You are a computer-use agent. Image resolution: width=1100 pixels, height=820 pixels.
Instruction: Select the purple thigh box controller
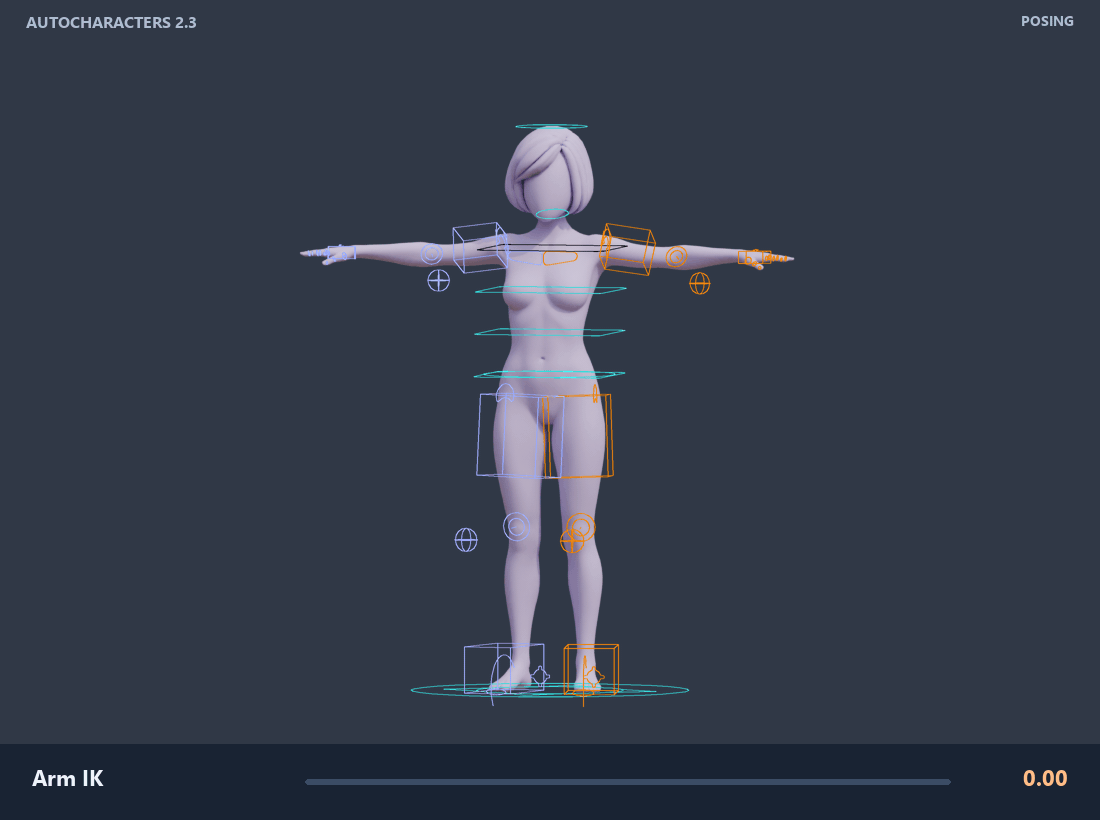pyautogui.click(x=520, y=436)
